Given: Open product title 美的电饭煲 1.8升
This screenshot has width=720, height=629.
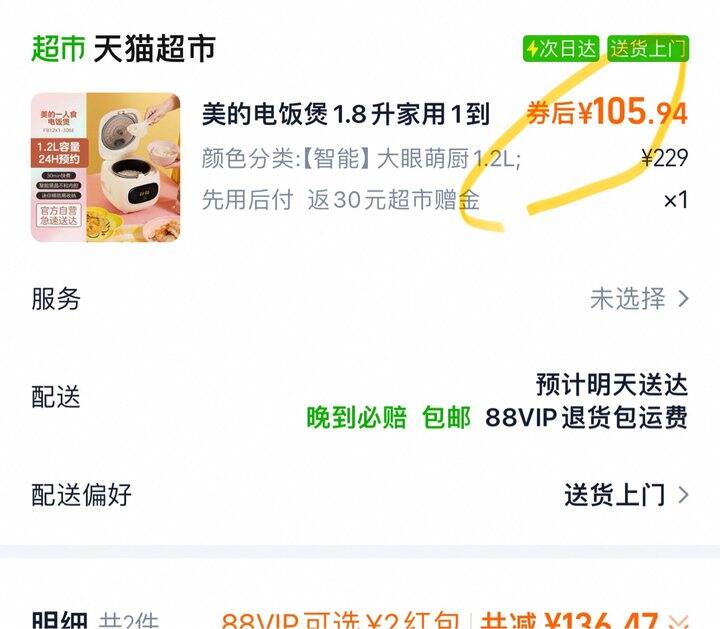Looking at the screenshot, I should tap(346, 114).
